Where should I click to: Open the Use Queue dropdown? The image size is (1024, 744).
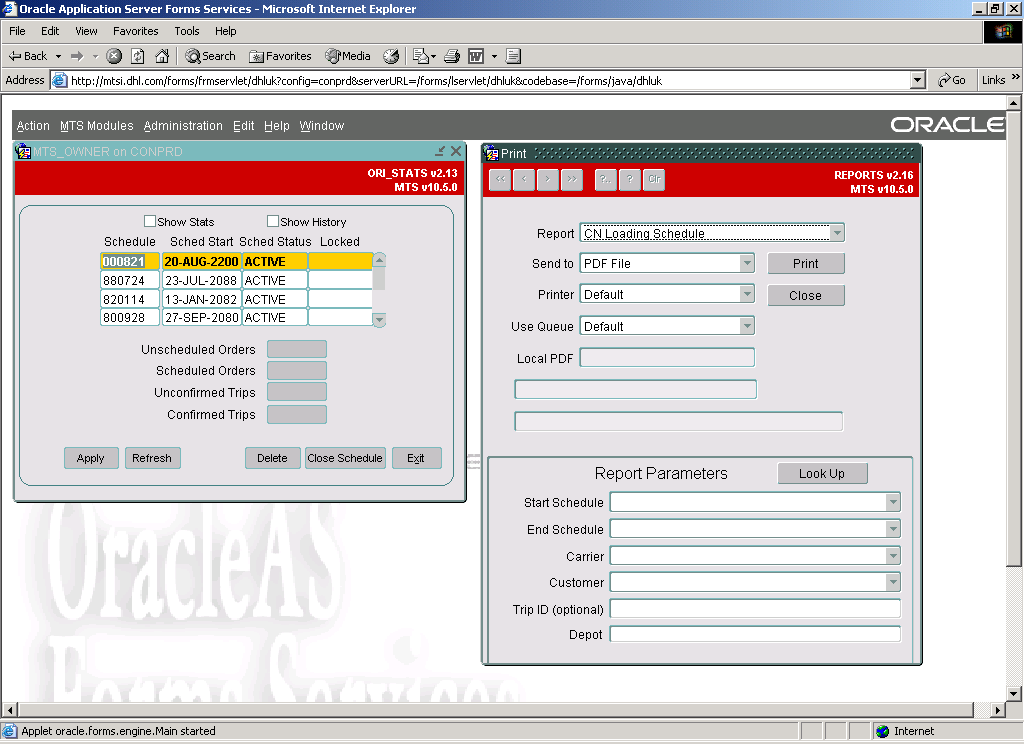point(747,326)
